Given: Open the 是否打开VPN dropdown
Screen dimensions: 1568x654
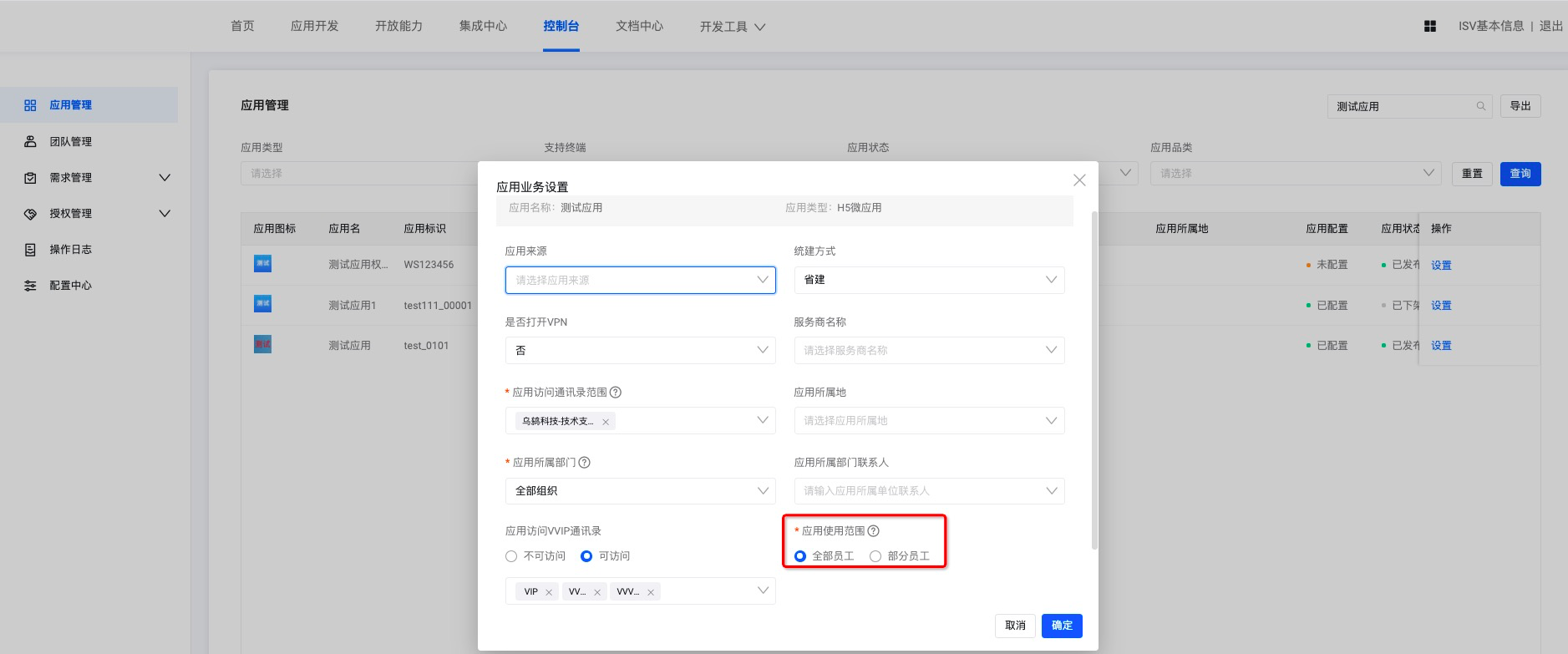Looking at the screenshot, I should tap(641, 350).
